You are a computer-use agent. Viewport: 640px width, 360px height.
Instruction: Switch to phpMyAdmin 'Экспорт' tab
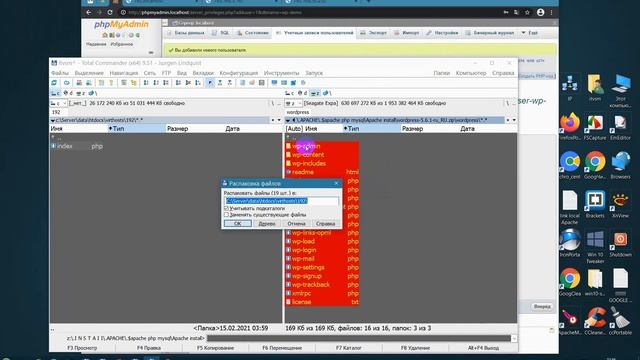tap(373, 33)
